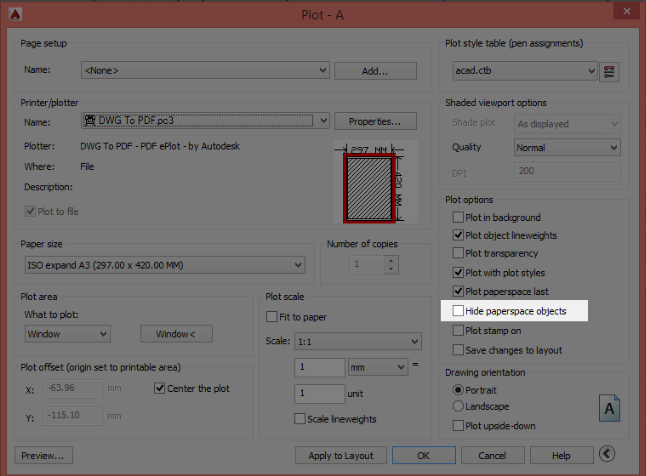This screenshot has width=646, height=476.
Task: Click the portrait orientation page icon
Action: [609, 408]
